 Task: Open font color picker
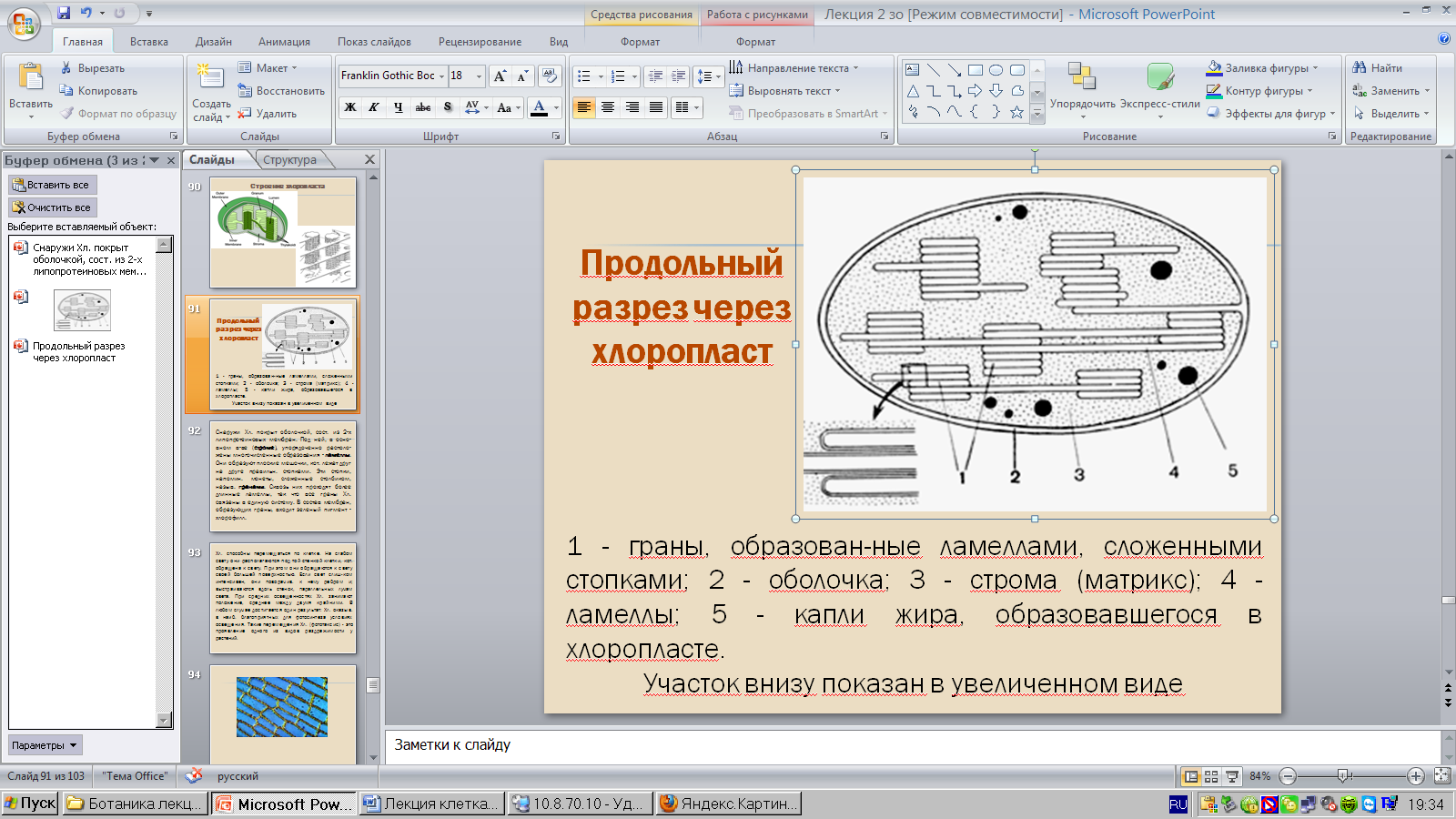556,107
